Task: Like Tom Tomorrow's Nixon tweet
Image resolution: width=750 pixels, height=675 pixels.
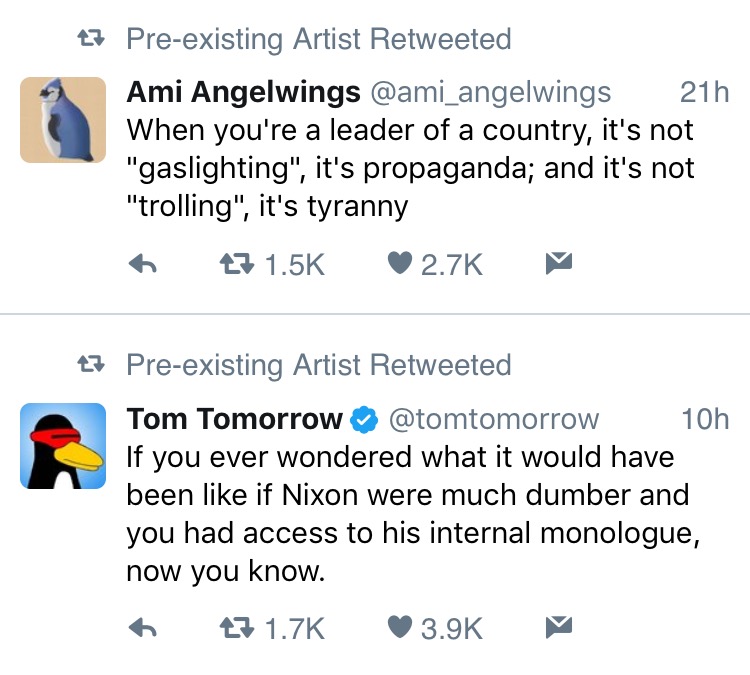Action: [435, 628]
